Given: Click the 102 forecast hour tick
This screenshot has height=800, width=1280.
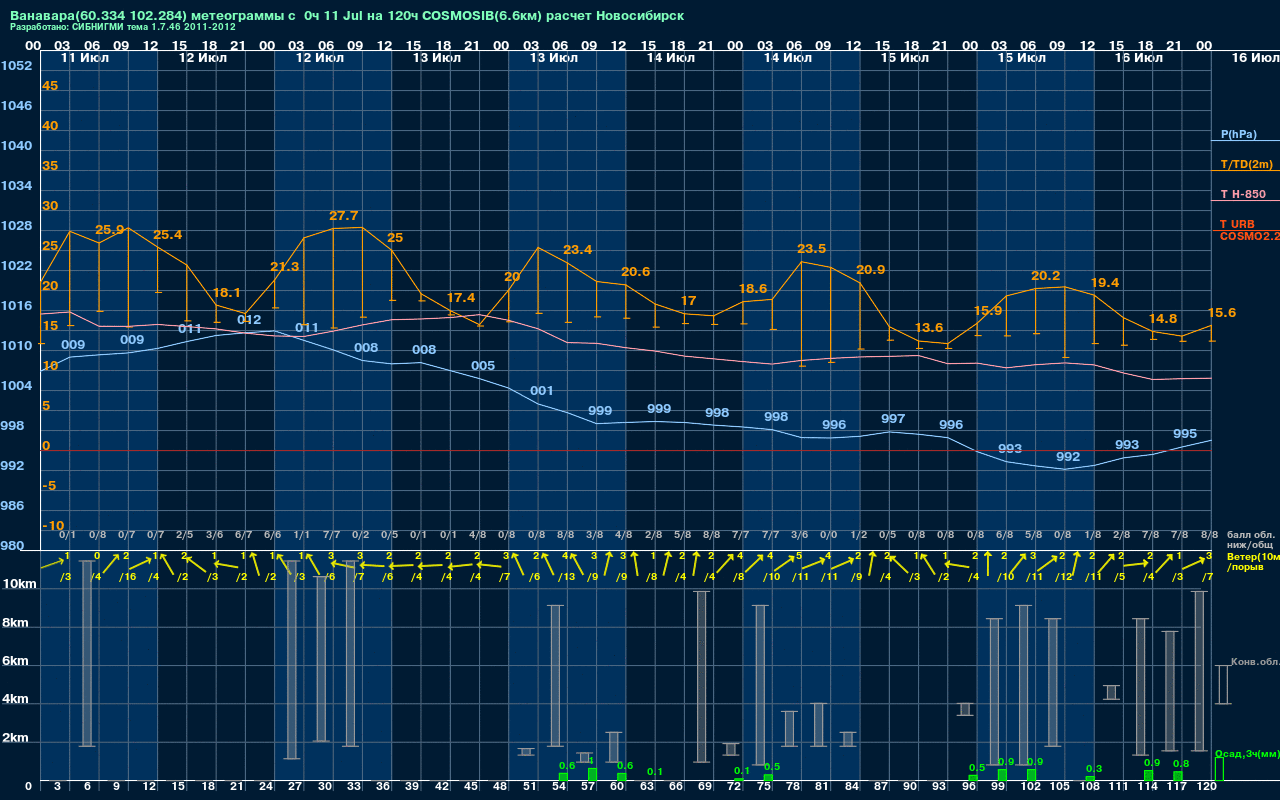Looking at the screenshot, I should (1031, 787).
